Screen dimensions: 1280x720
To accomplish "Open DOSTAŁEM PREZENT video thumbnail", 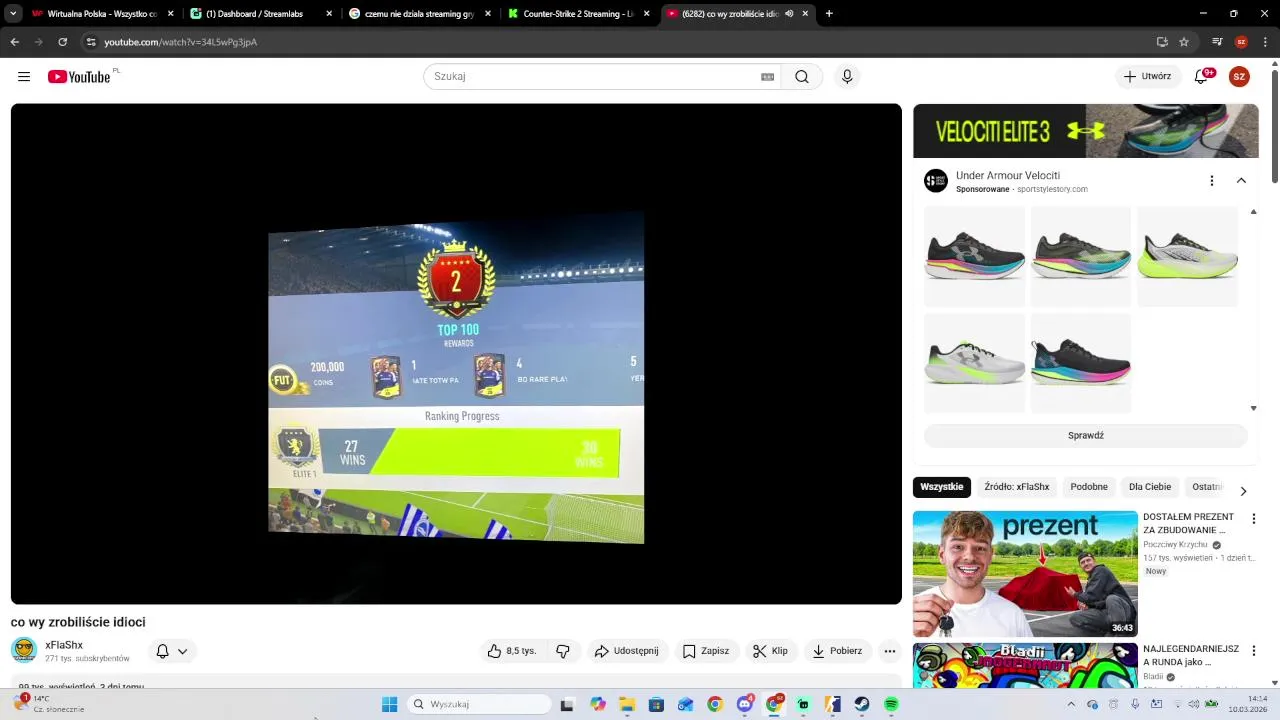I will (x=1025, y=574).
